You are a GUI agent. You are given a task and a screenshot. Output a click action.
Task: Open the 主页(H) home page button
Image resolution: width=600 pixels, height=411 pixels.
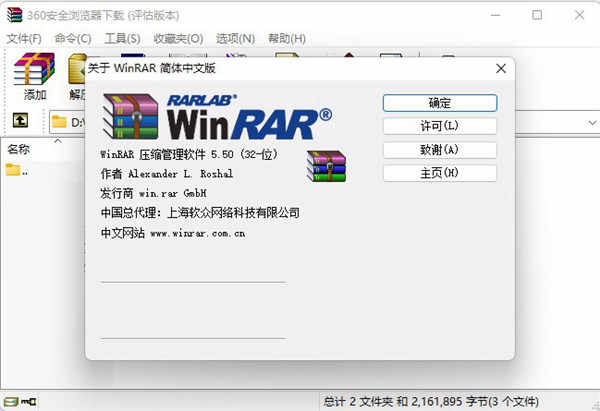[x=440, y=173]
